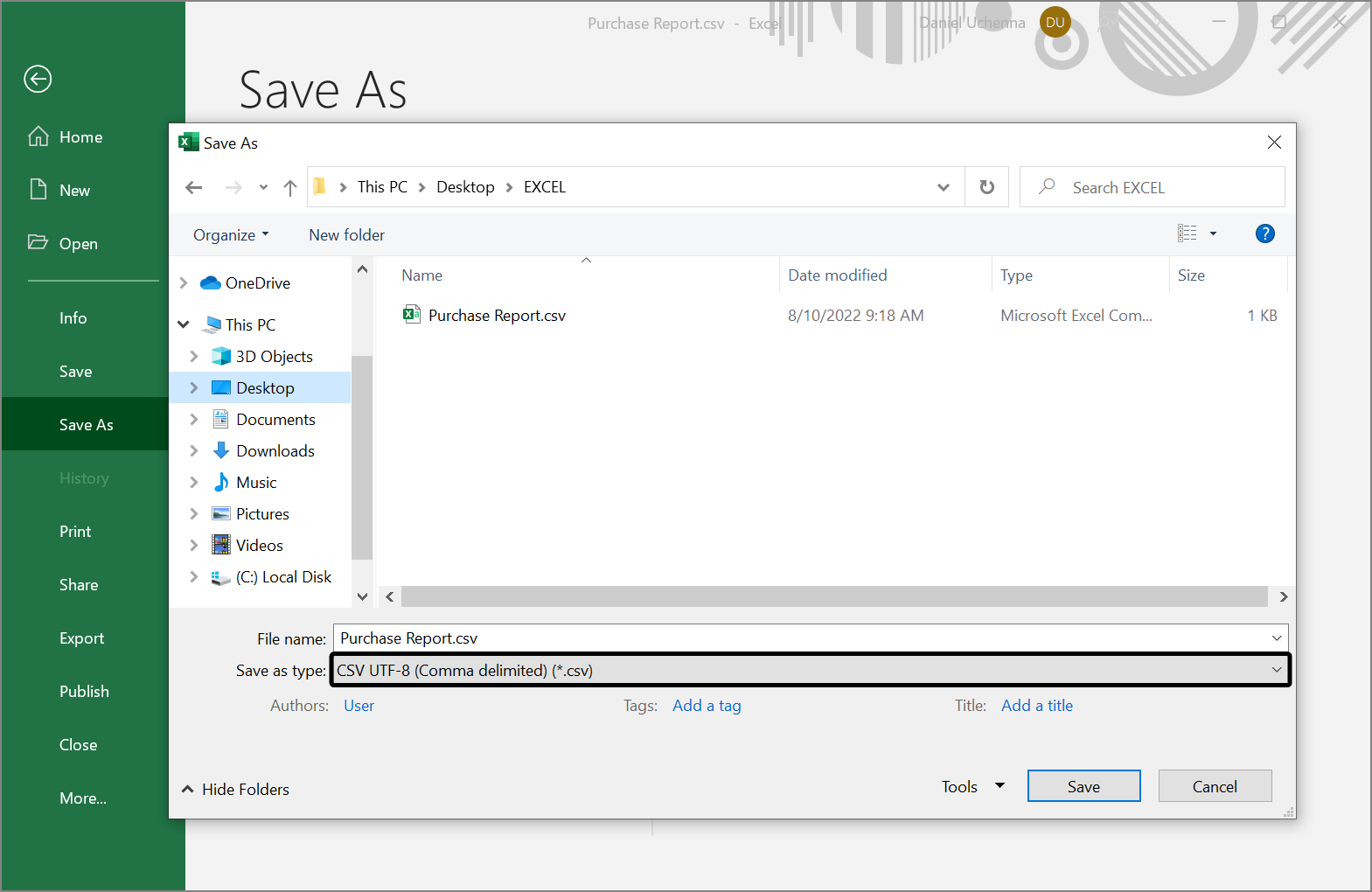1372x892 pixels.
Task: Open the Tools dropdown menu
Action: coord(973,786)
